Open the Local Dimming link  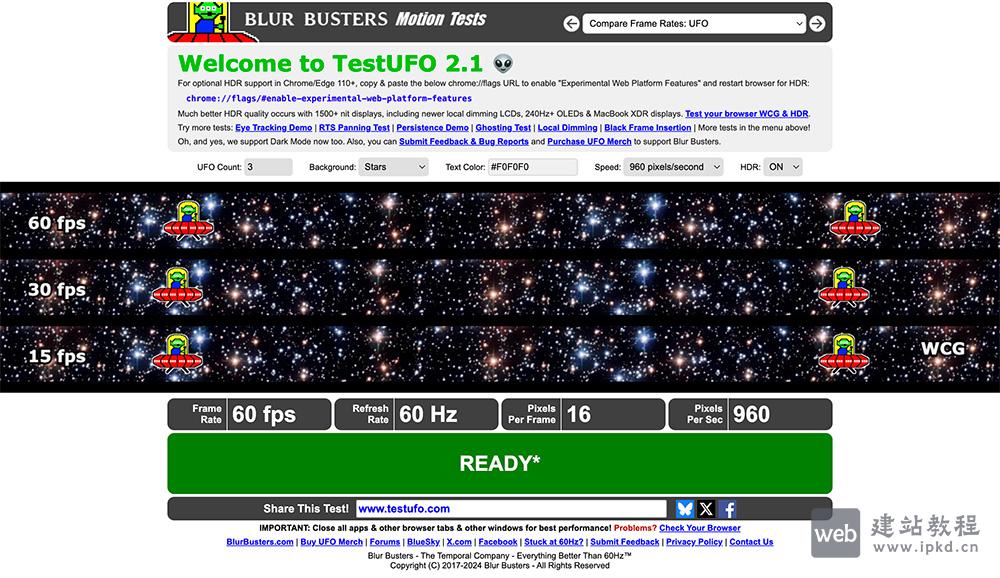tap(568, 128)
